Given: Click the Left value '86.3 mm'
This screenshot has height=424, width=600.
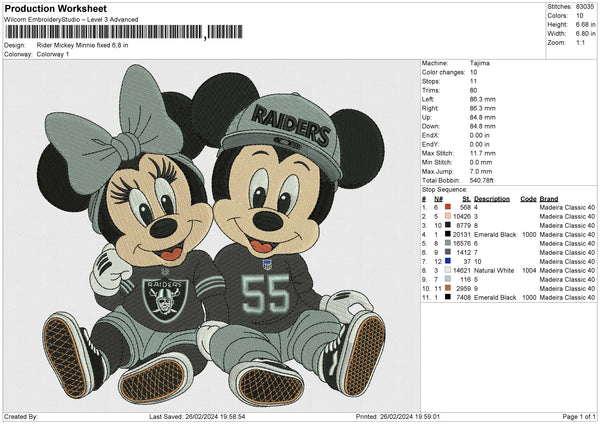Looking at the screenshot, I should coord(483,99).
